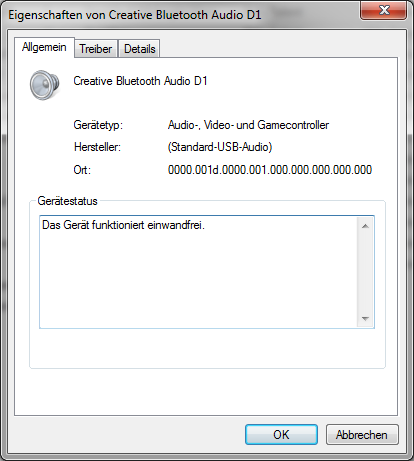Confirm with the OK button
414x461 pixels.
(x=281, y=435)
